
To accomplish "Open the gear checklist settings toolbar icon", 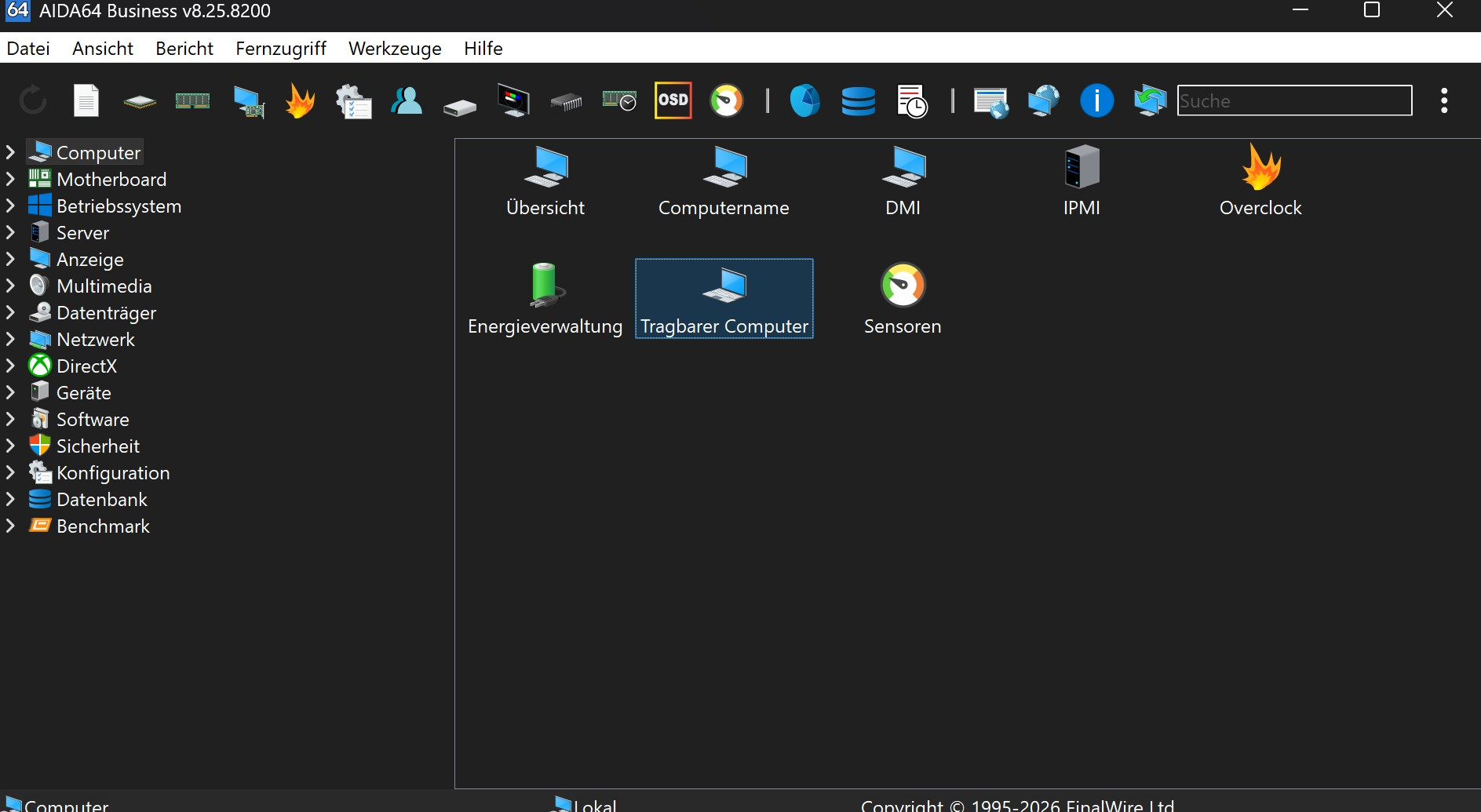I will [x=353, y=100].
